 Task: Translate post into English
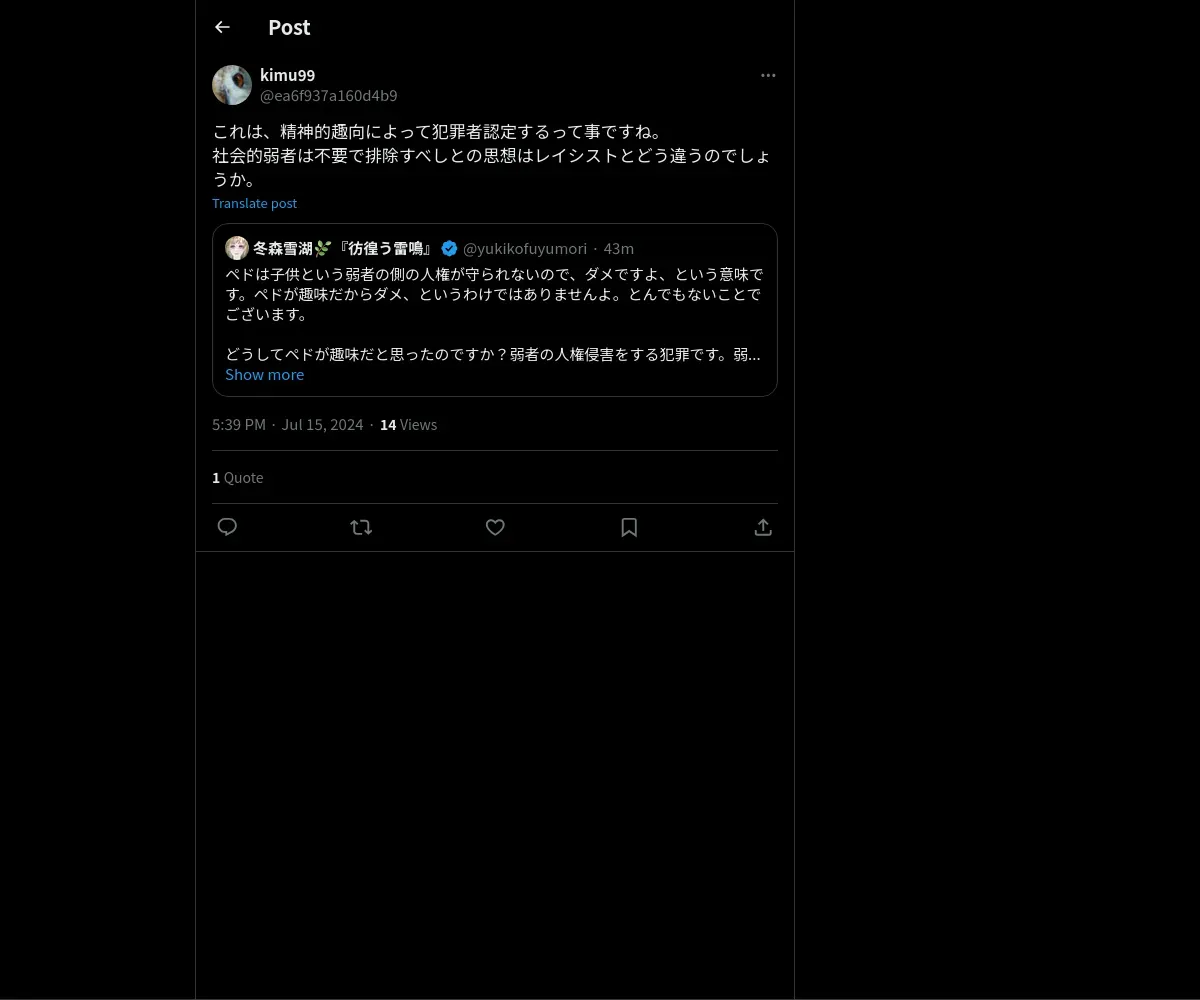tap(254, 203)
